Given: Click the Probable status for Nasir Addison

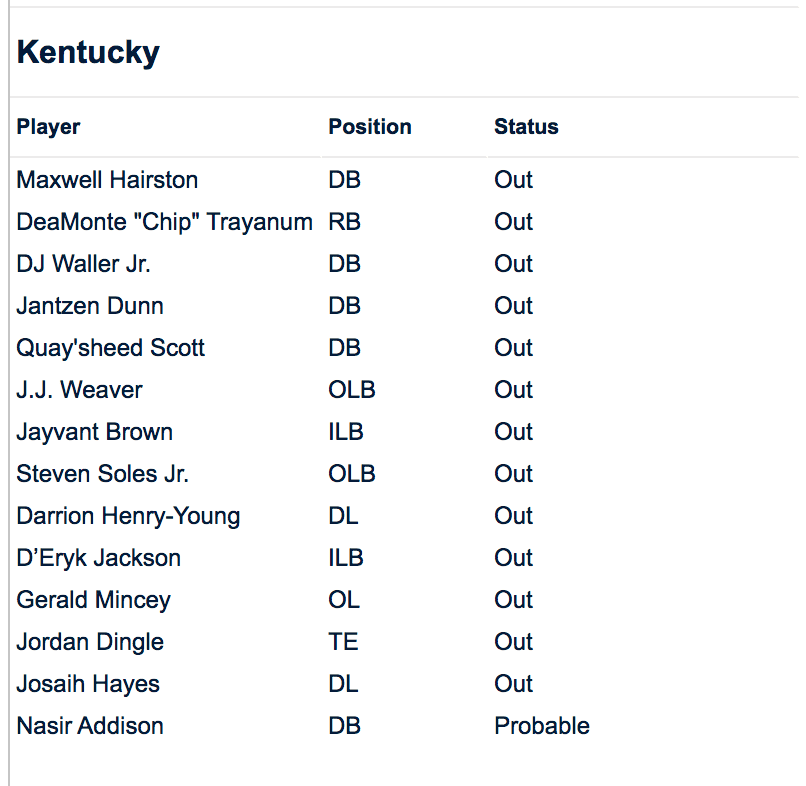Looking at the screenshot, I should click(x=541, y=726).
